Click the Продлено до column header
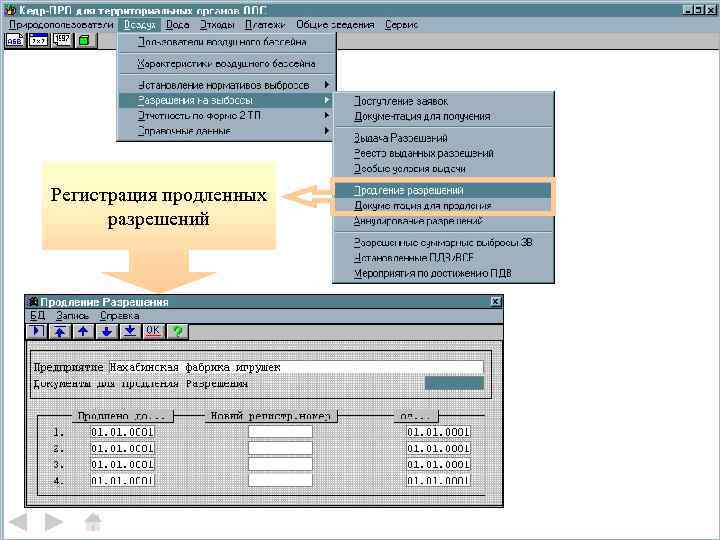The image size is (720, 540). (123, 416)
